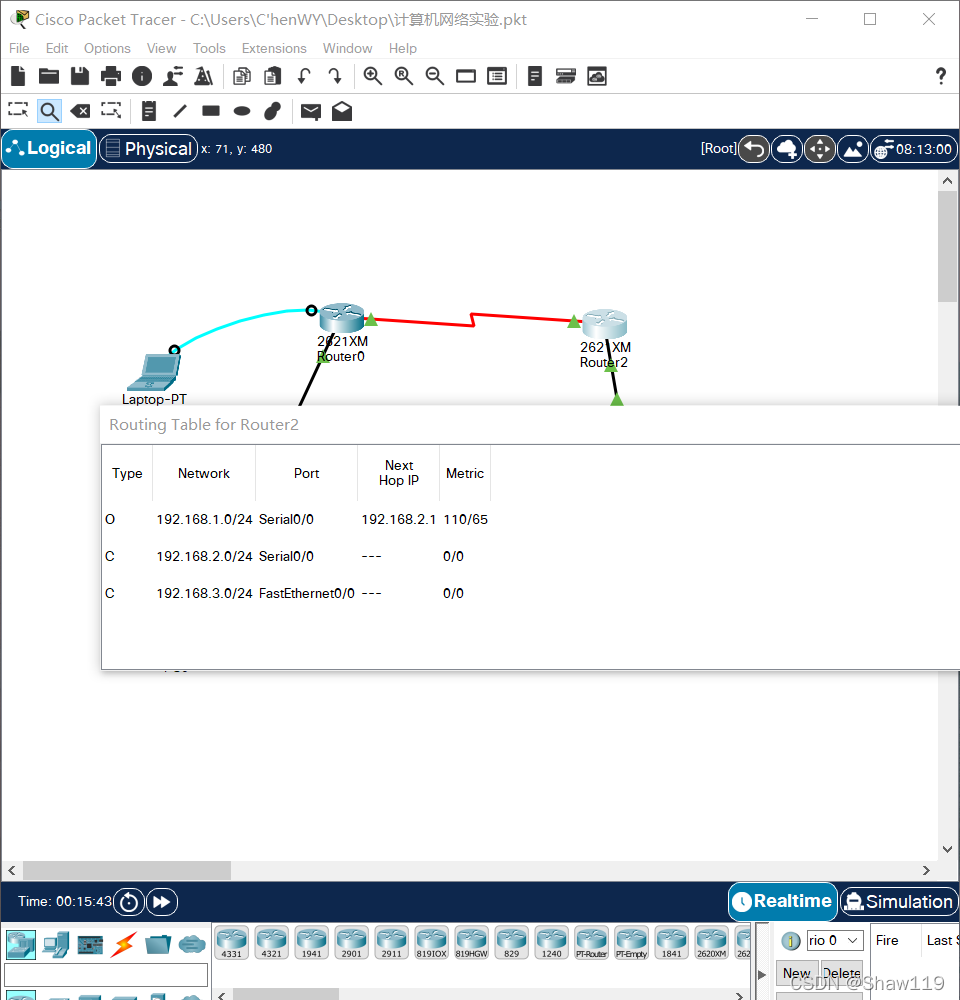Click the Fast Forward Time button
This screenshot has height=1000, width=960.
pos(161,902)
